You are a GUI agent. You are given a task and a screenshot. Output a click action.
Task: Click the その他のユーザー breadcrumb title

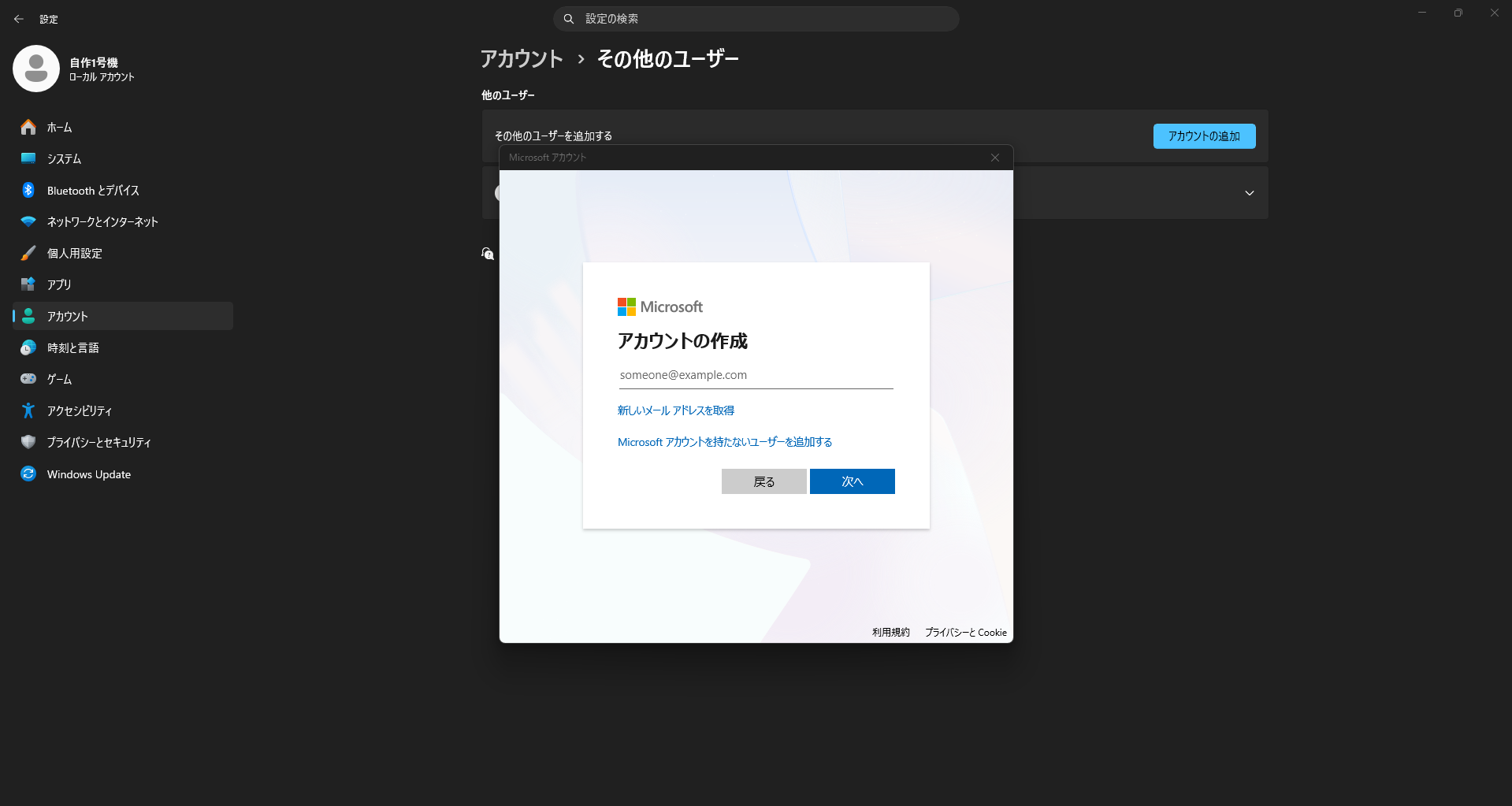point(668,59)
